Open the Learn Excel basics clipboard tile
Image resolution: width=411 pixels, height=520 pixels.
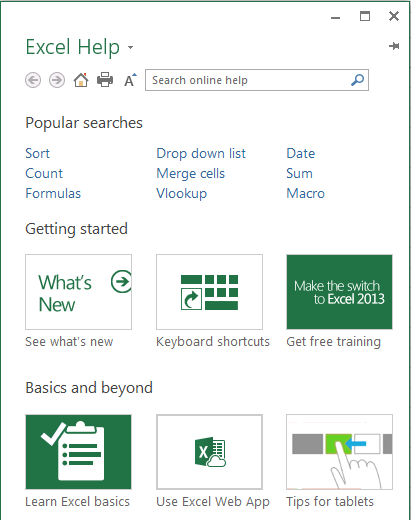78,452
